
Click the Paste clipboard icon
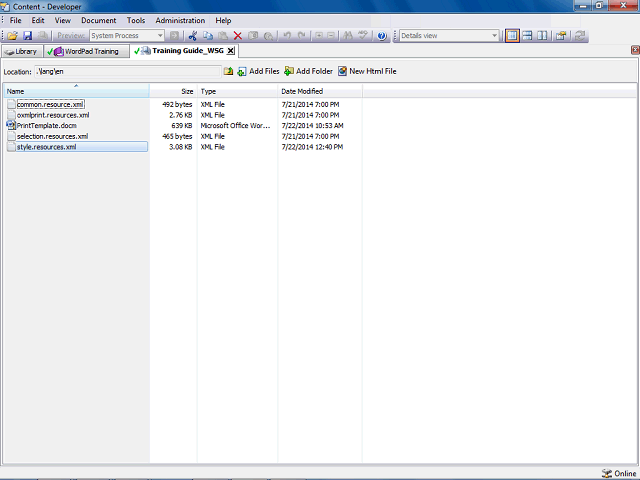(223, 36)
